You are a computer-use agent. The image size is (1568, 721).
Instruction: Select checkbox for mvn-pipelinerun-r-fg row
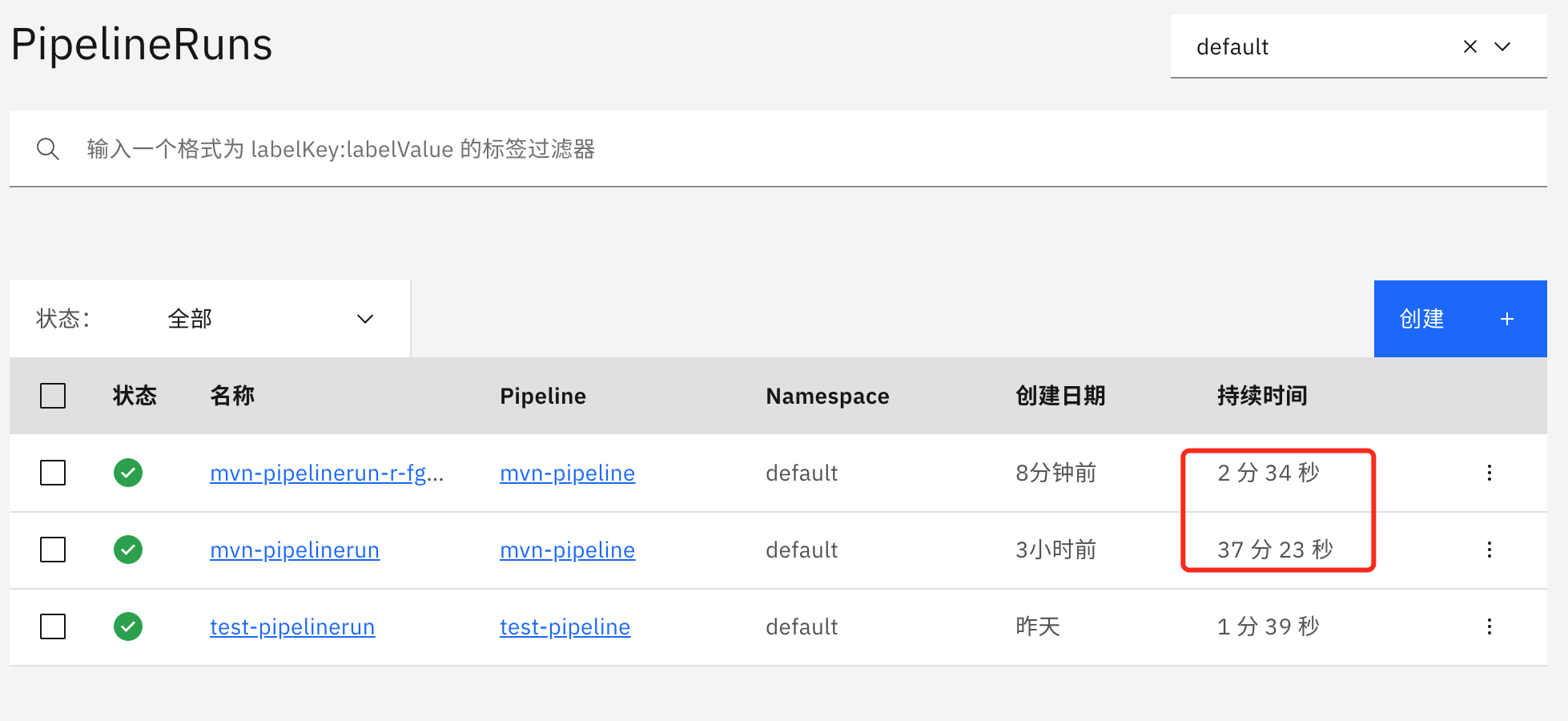[53, 473]
